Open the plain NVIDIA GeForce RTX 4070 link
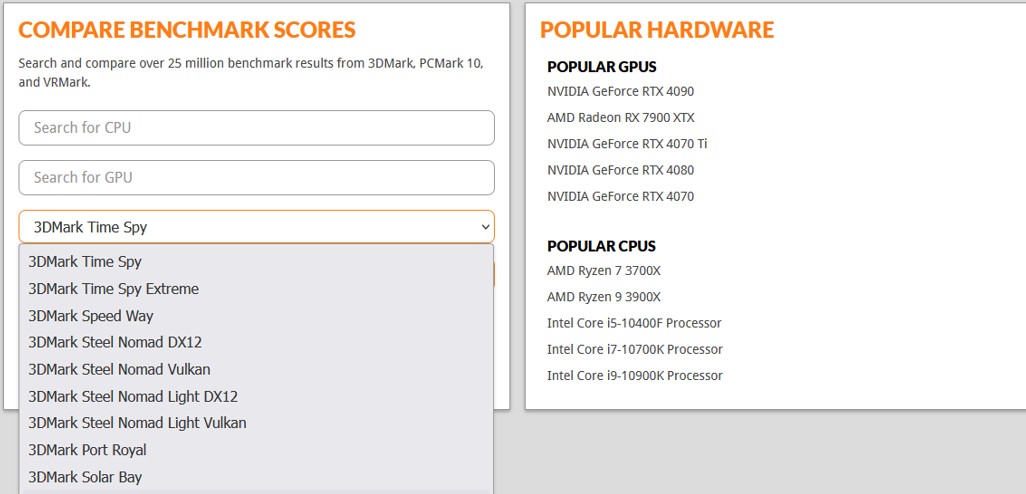The width and height of the screenshot is (1026, 494). click(x=620, y=196)
